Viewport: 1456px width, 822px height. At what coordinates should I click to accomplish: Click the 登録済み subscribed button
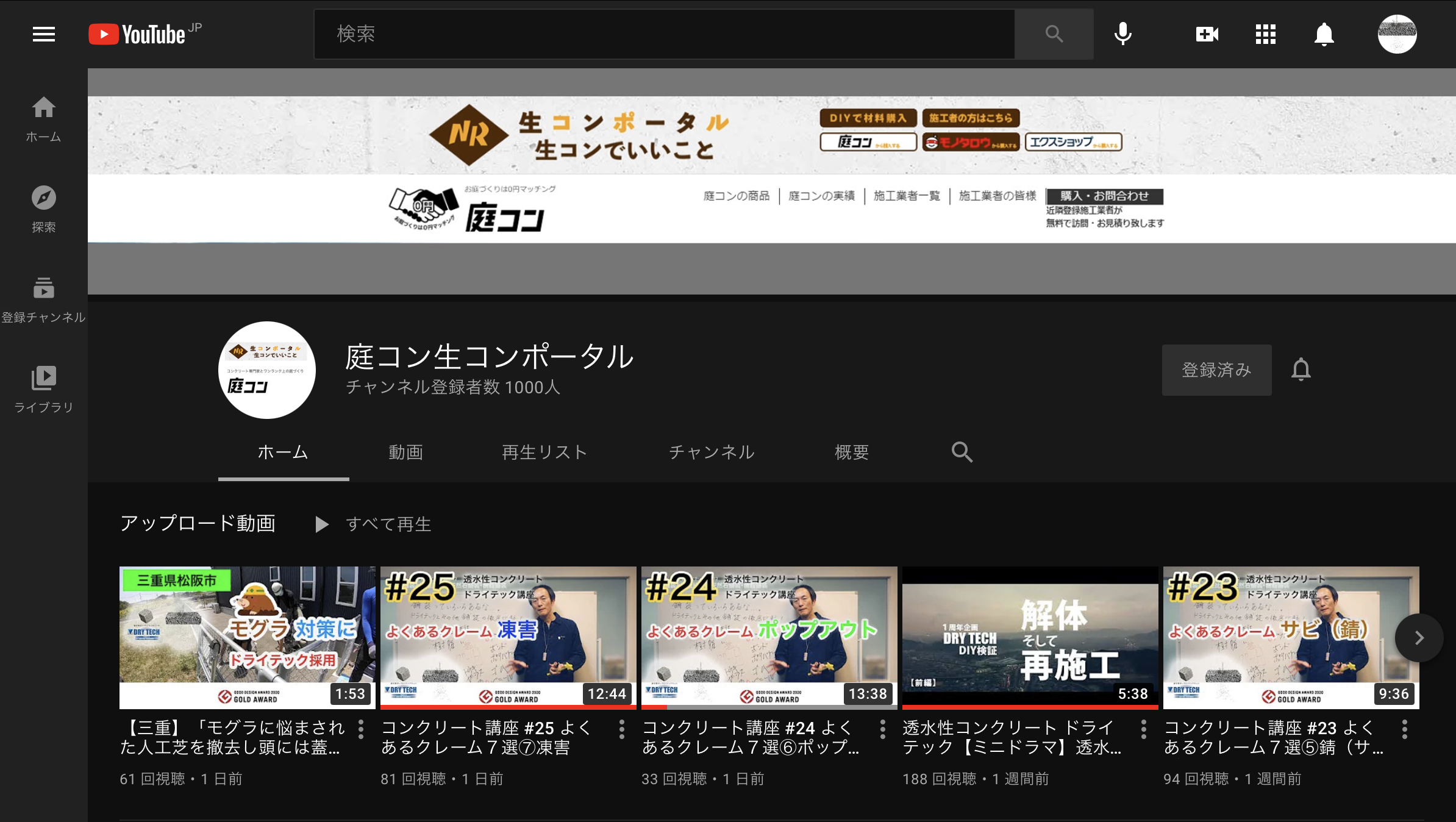click(x=1216, y=370)
